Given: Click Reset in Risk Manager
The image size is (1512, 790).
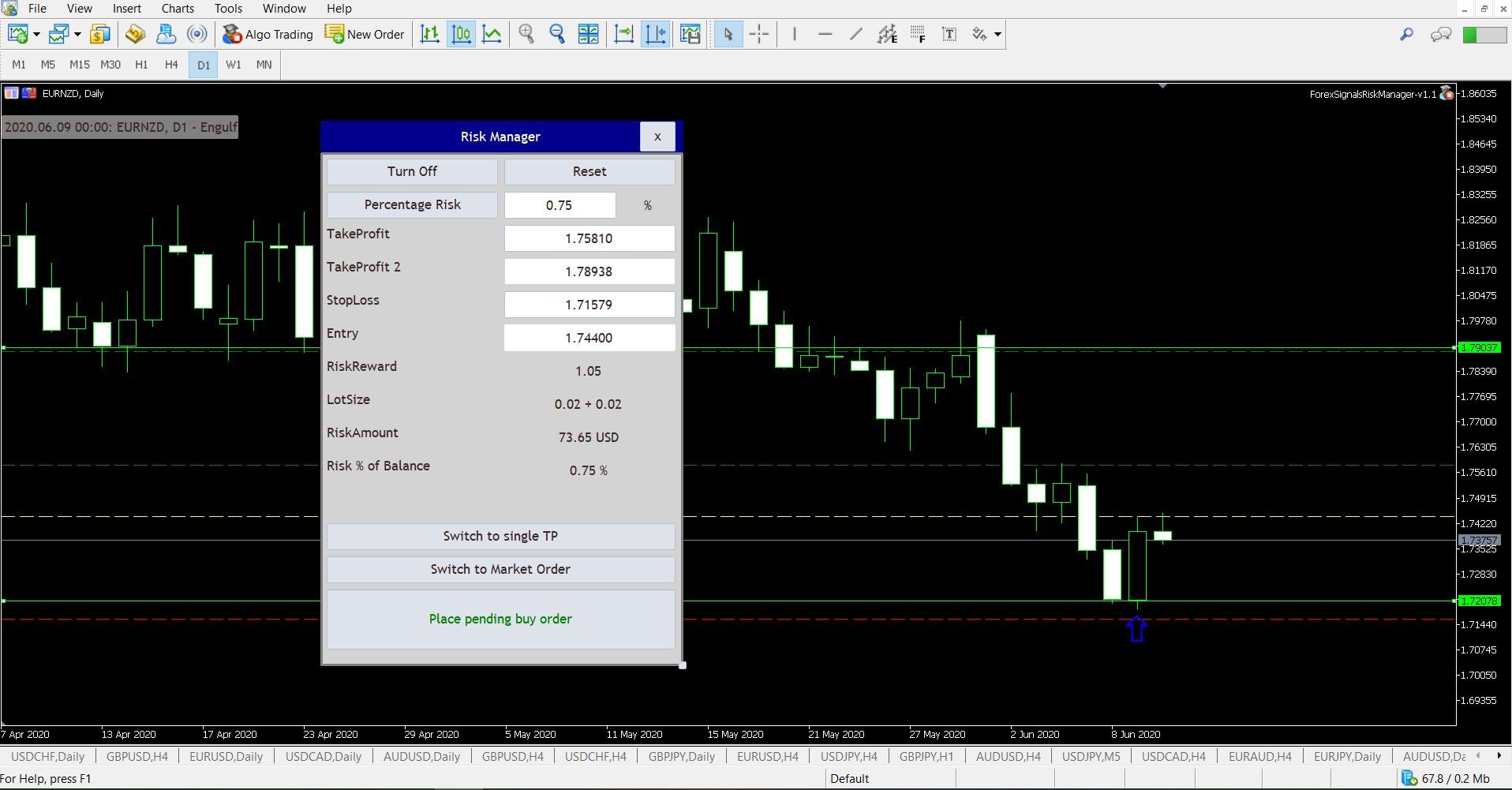Looking at the screenshot, I should click(x=589, y=171).
